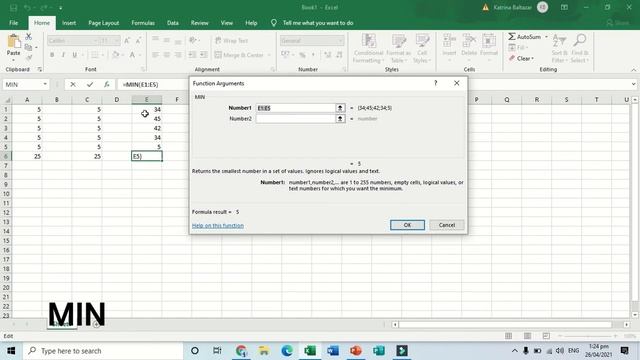Click the Enter checkmark in formula bar

(90, 84)
